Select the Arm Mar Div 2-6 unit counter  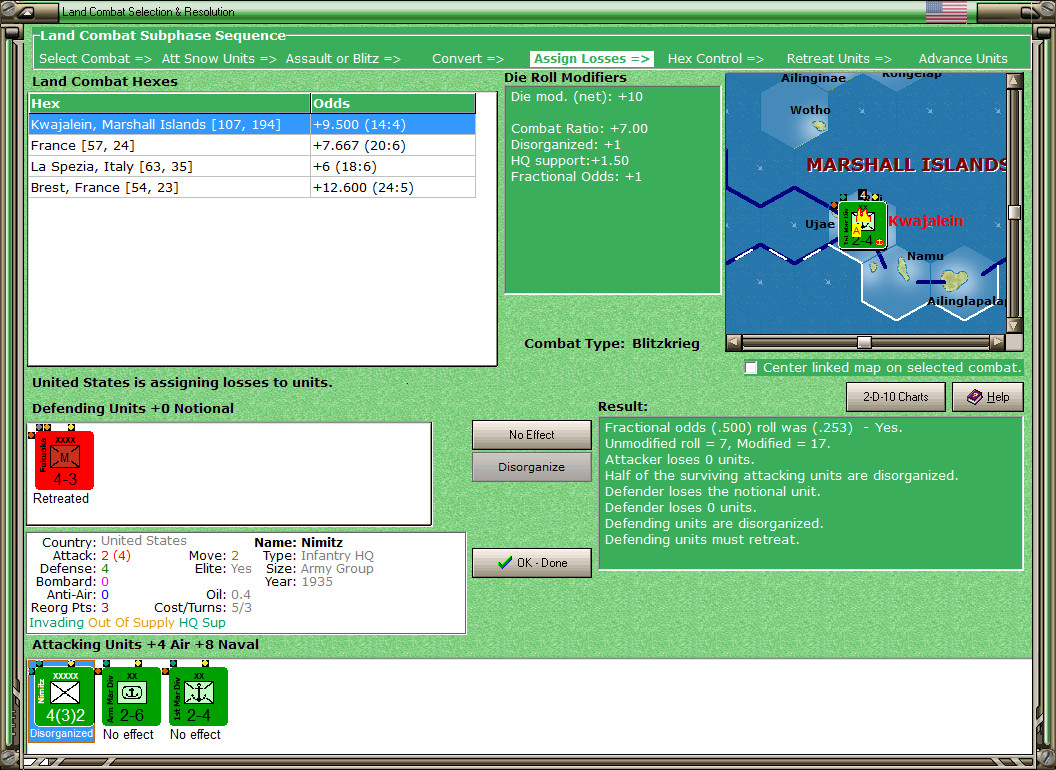tap(131, 696)
